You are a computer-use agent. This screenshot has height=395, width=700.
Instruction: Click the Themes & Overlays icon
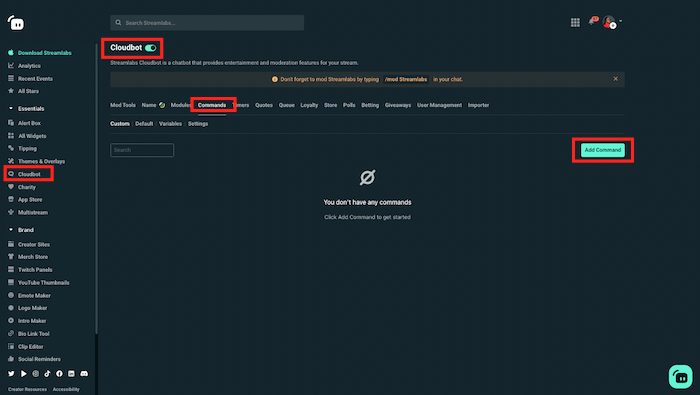(11, 161)
